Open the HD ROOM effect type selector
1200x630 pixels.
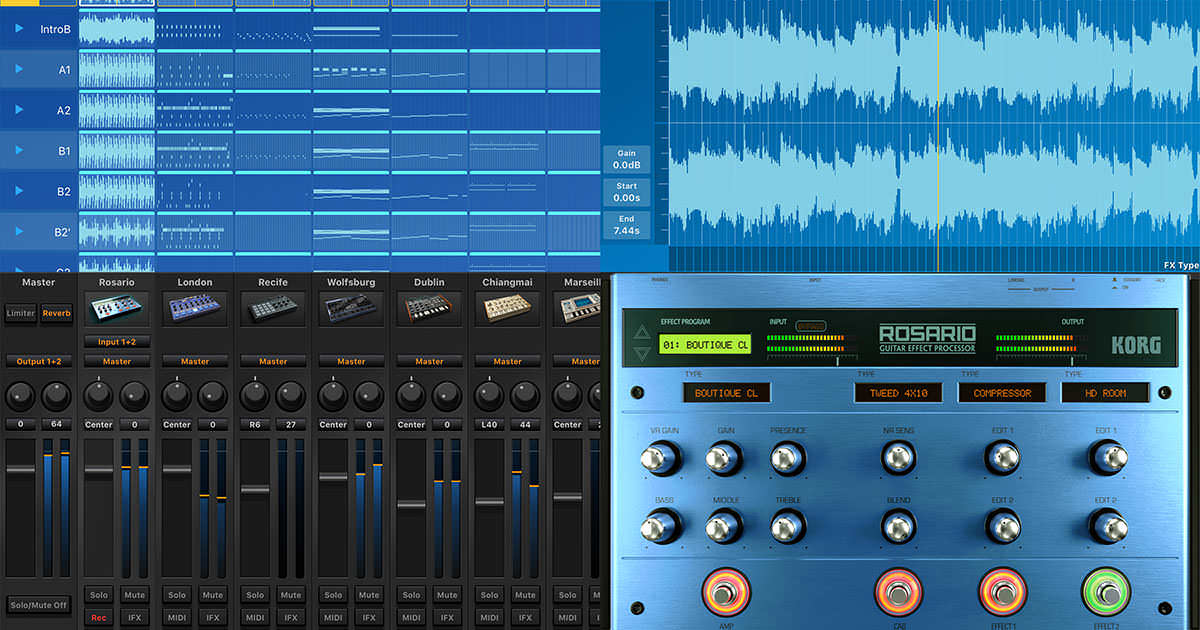point(1106,393)
